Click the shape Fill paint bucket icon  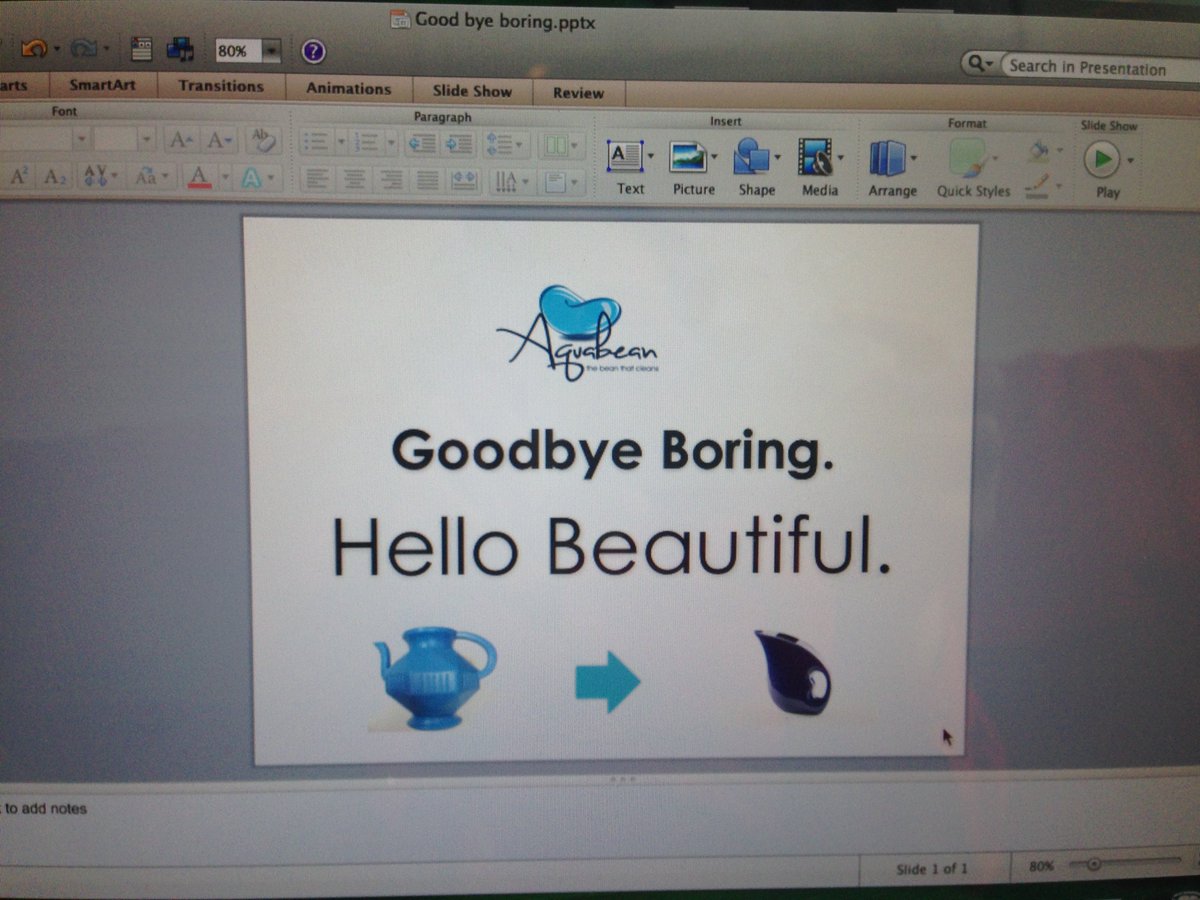1040,151
